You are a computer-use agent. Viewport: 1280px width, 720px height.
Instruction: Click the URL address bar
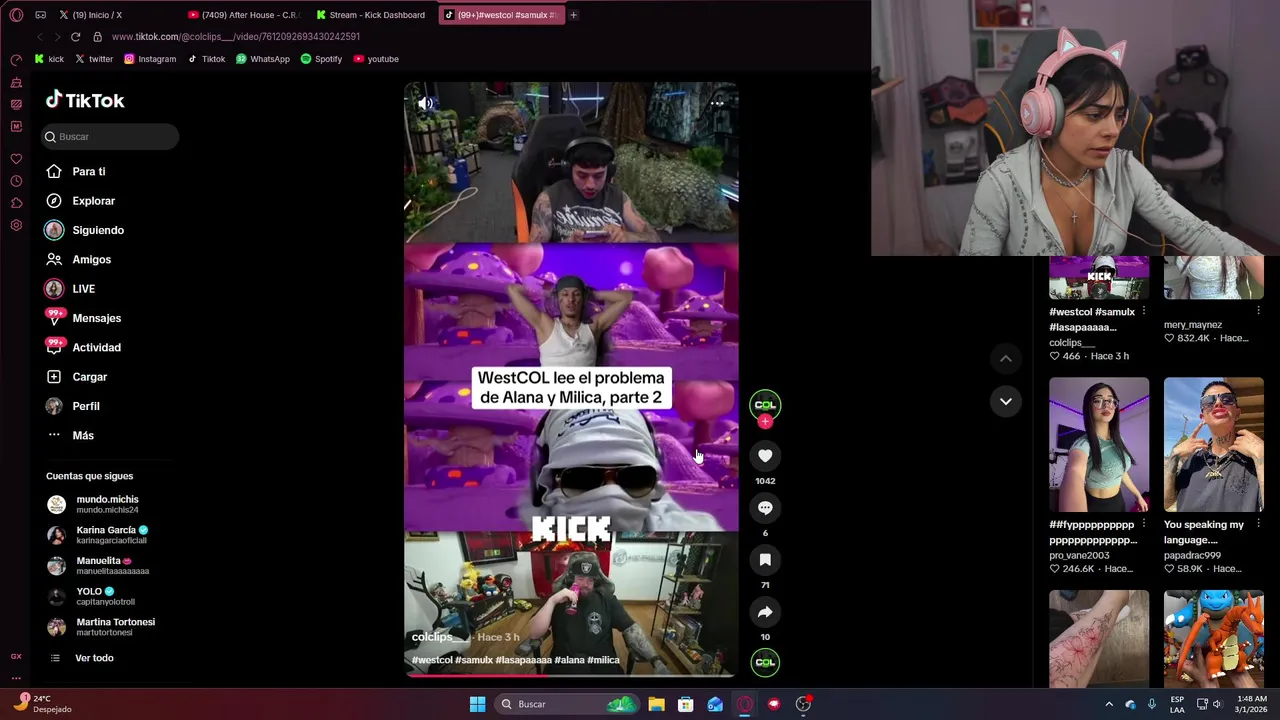coord(235,37)
